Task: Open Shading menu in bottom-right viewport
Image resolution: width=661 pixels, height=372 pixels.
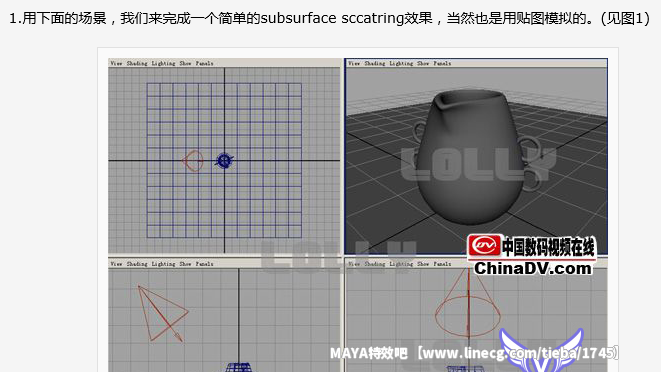Action: pyautogui.click(x=375, y=264)
